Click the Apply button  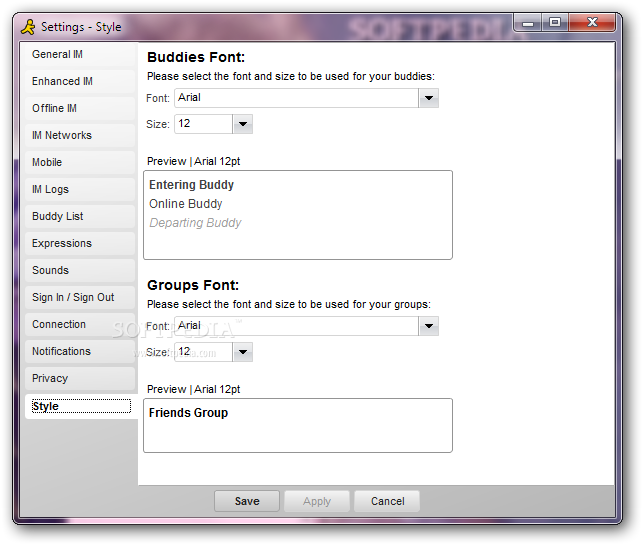click(x=317, y=501)
